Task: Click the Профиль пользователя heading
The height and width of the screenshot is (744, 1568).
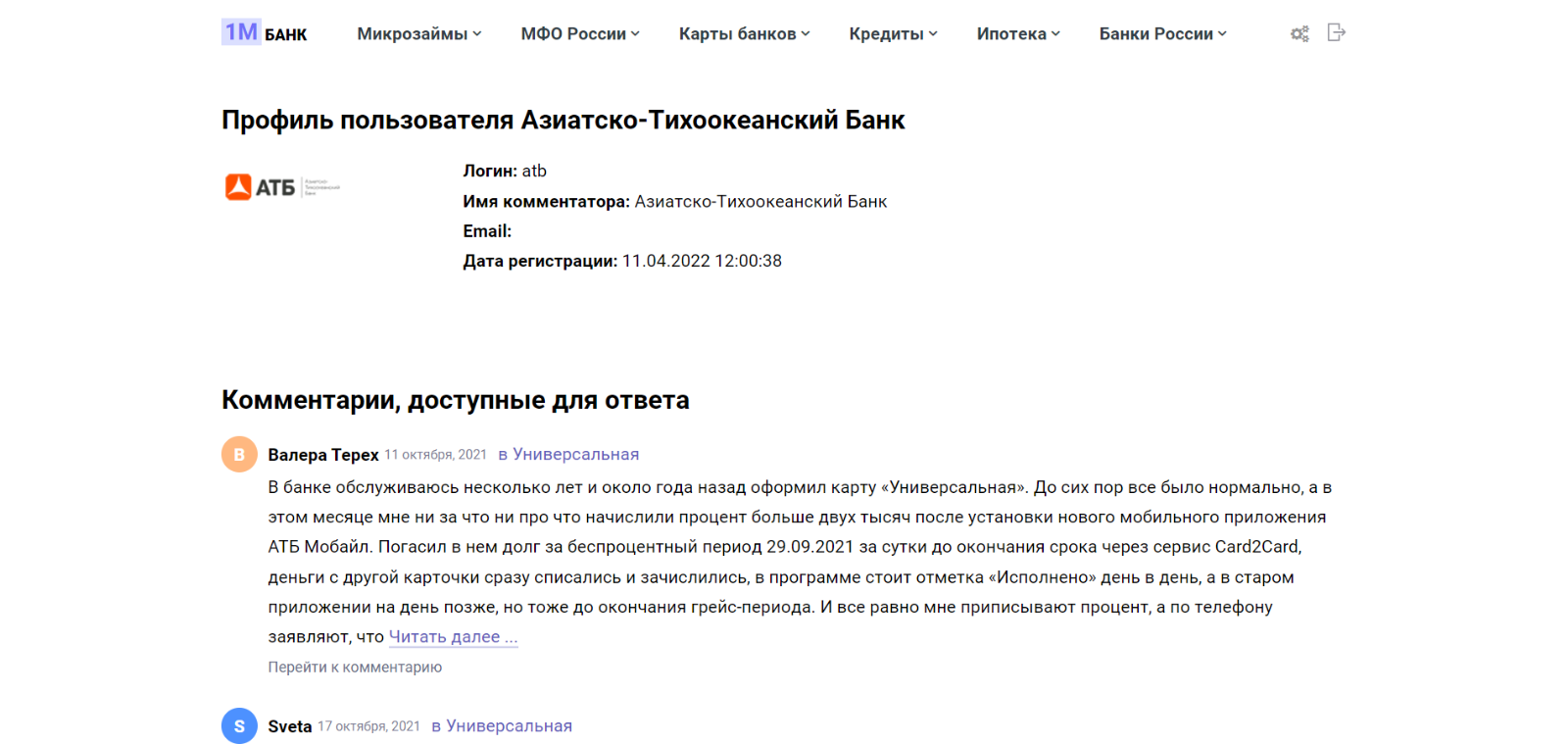Action: pos(563,120)
